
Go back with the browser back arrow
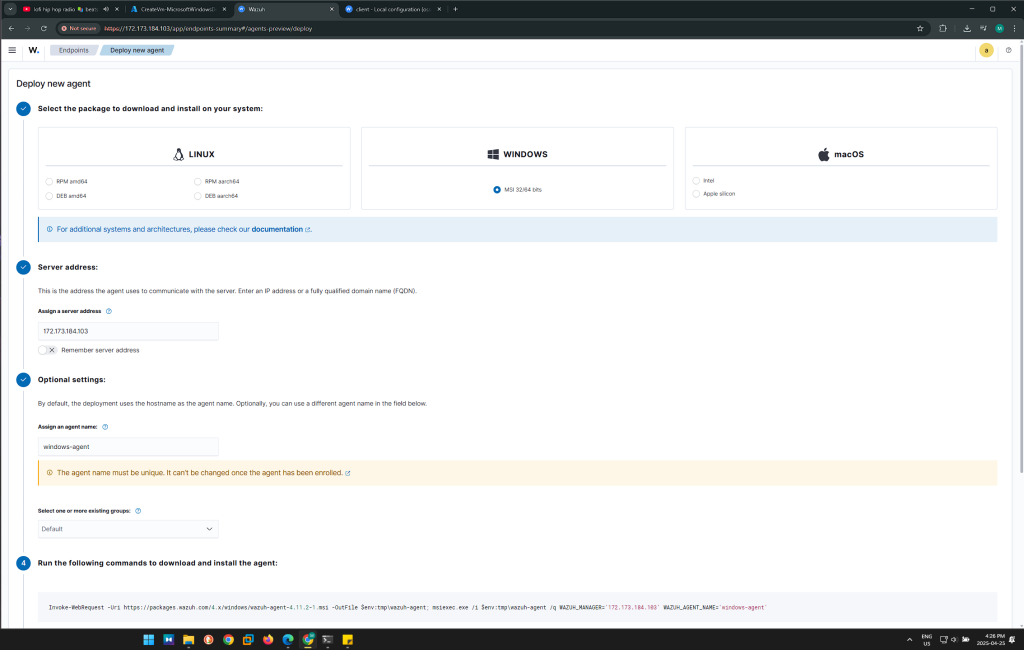coord(11,29)
